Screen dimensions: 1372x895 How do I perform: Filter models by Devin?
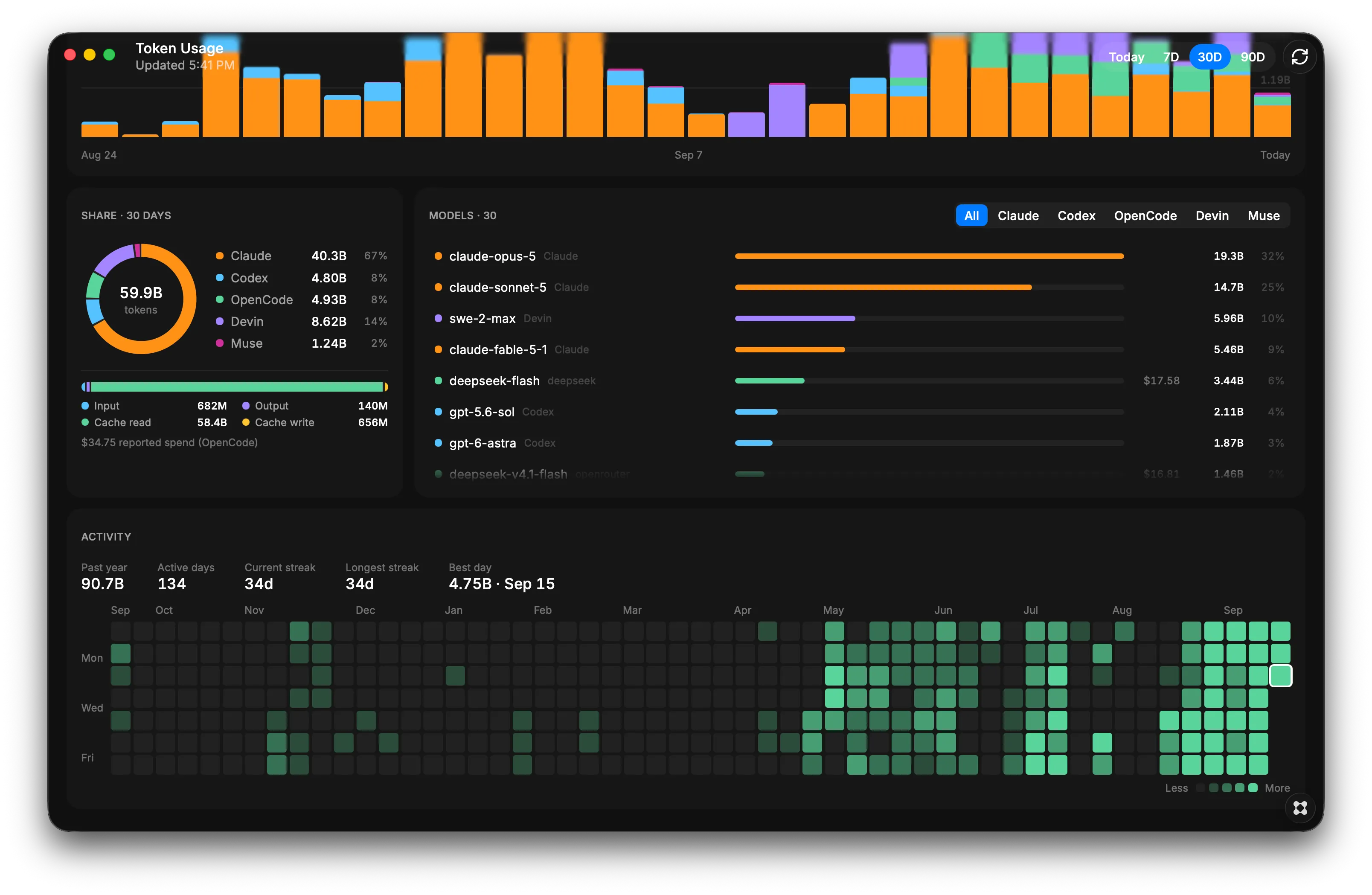tap(1212, 215)
